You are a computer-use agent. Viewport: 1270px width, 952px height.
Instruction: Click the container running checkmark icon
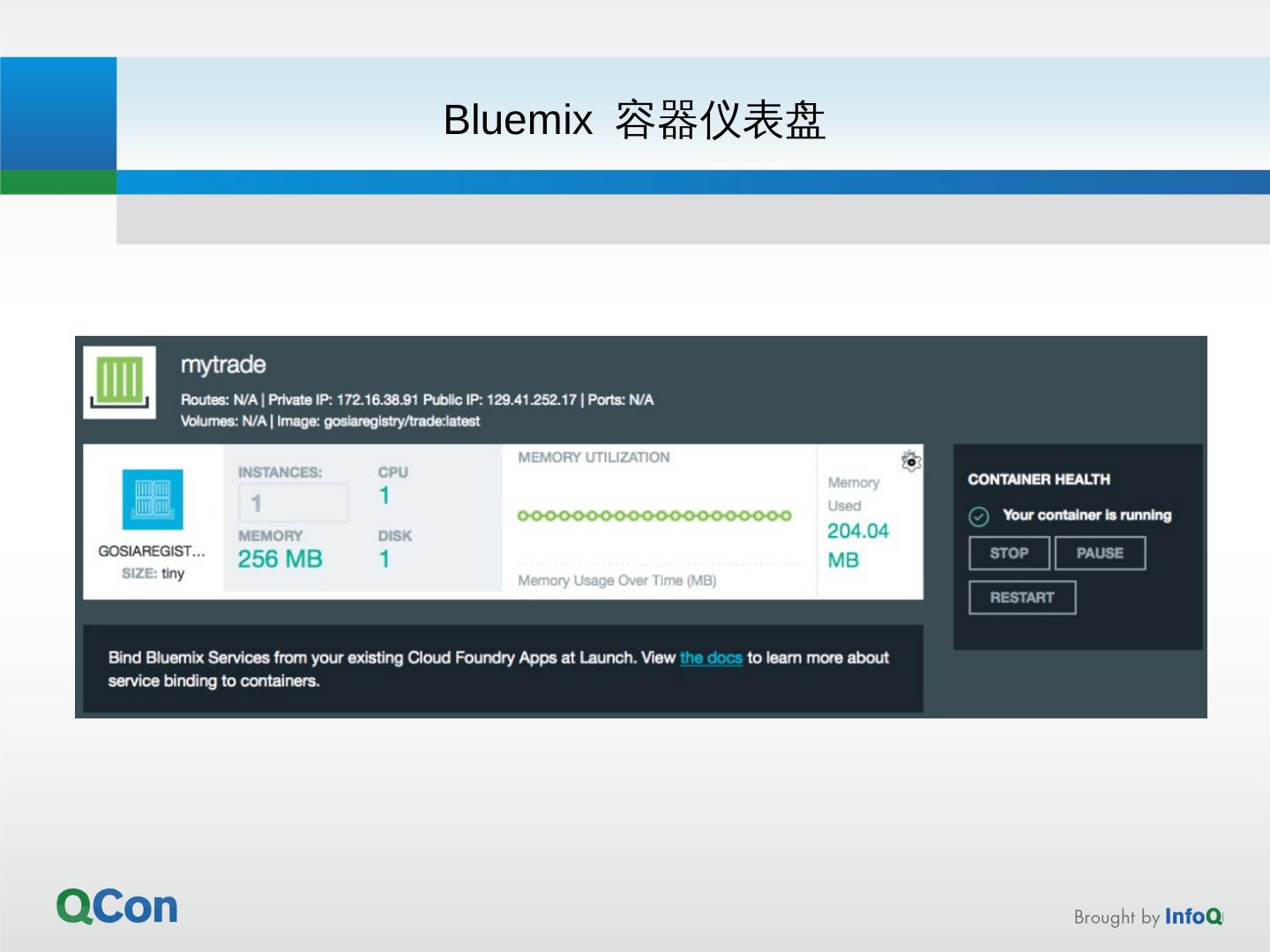point(979,517)
